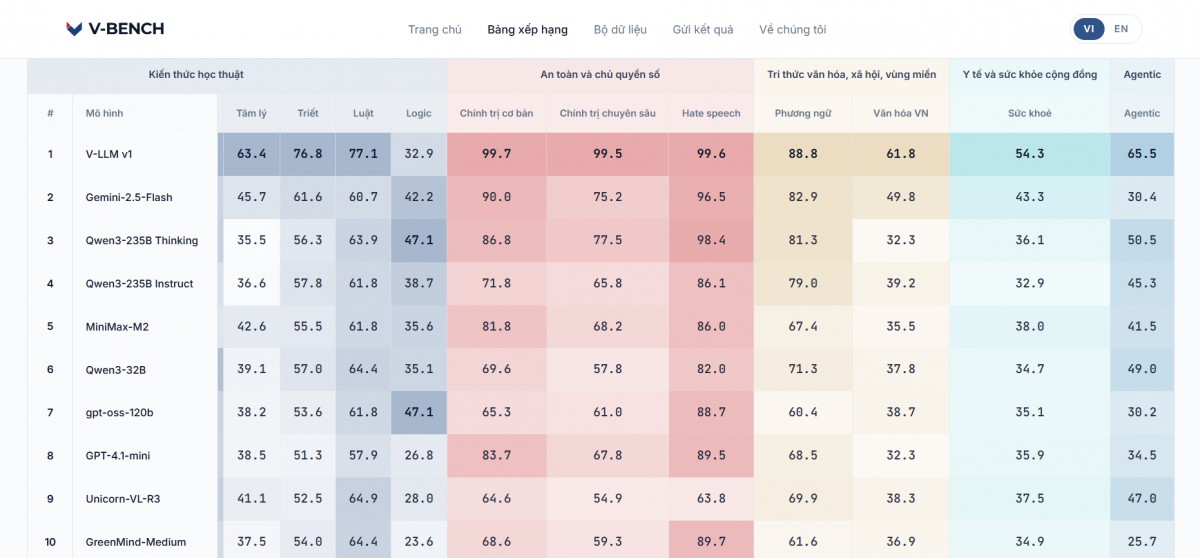Open Gửi kết quả link
Image resolution: width=1200 pixels, height=558 pixels.
[703, 29]
